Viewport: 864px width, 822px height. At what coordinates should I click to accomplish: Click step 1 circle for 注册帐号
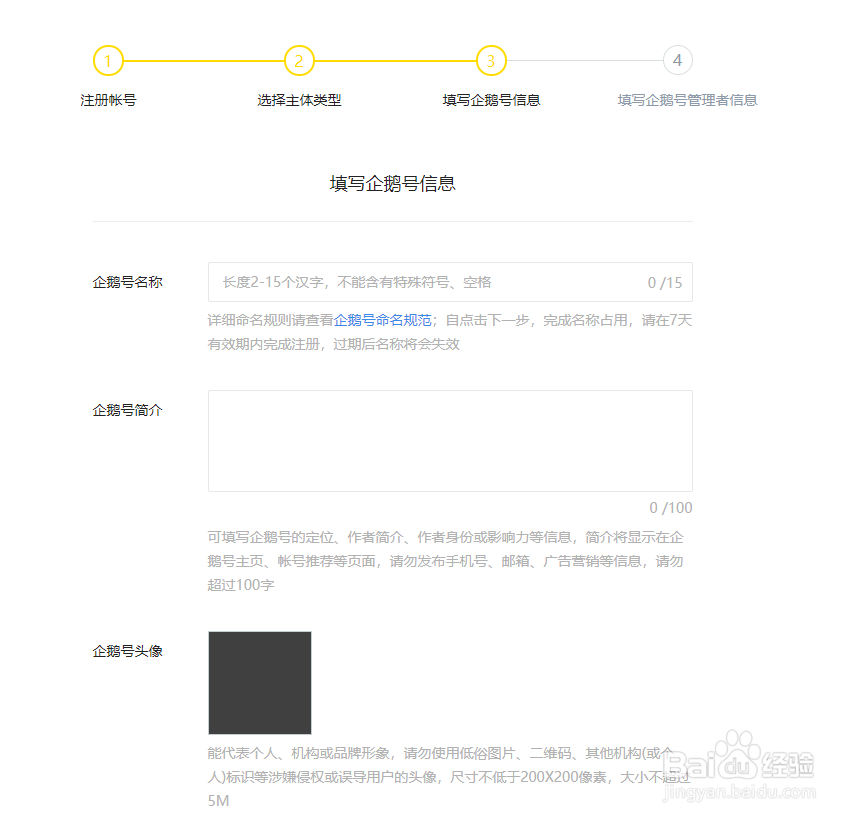pos(107,61)
